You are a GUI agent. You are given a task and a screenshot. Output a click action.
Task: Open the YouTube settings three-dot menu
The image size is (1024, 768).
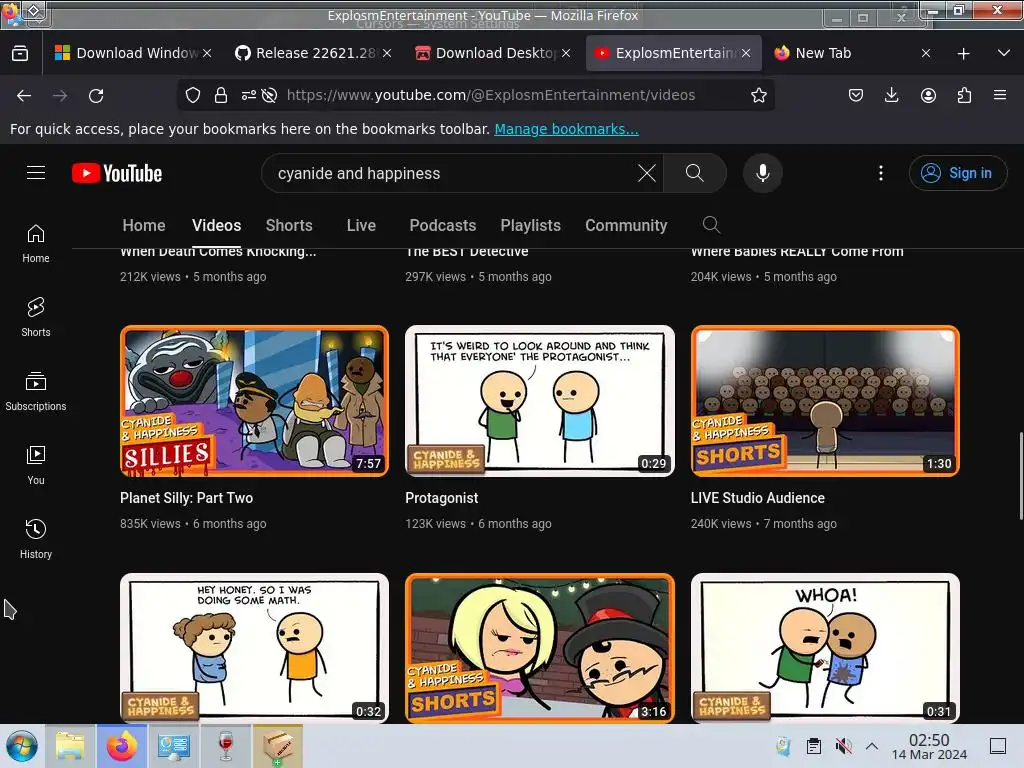[880, 173]
